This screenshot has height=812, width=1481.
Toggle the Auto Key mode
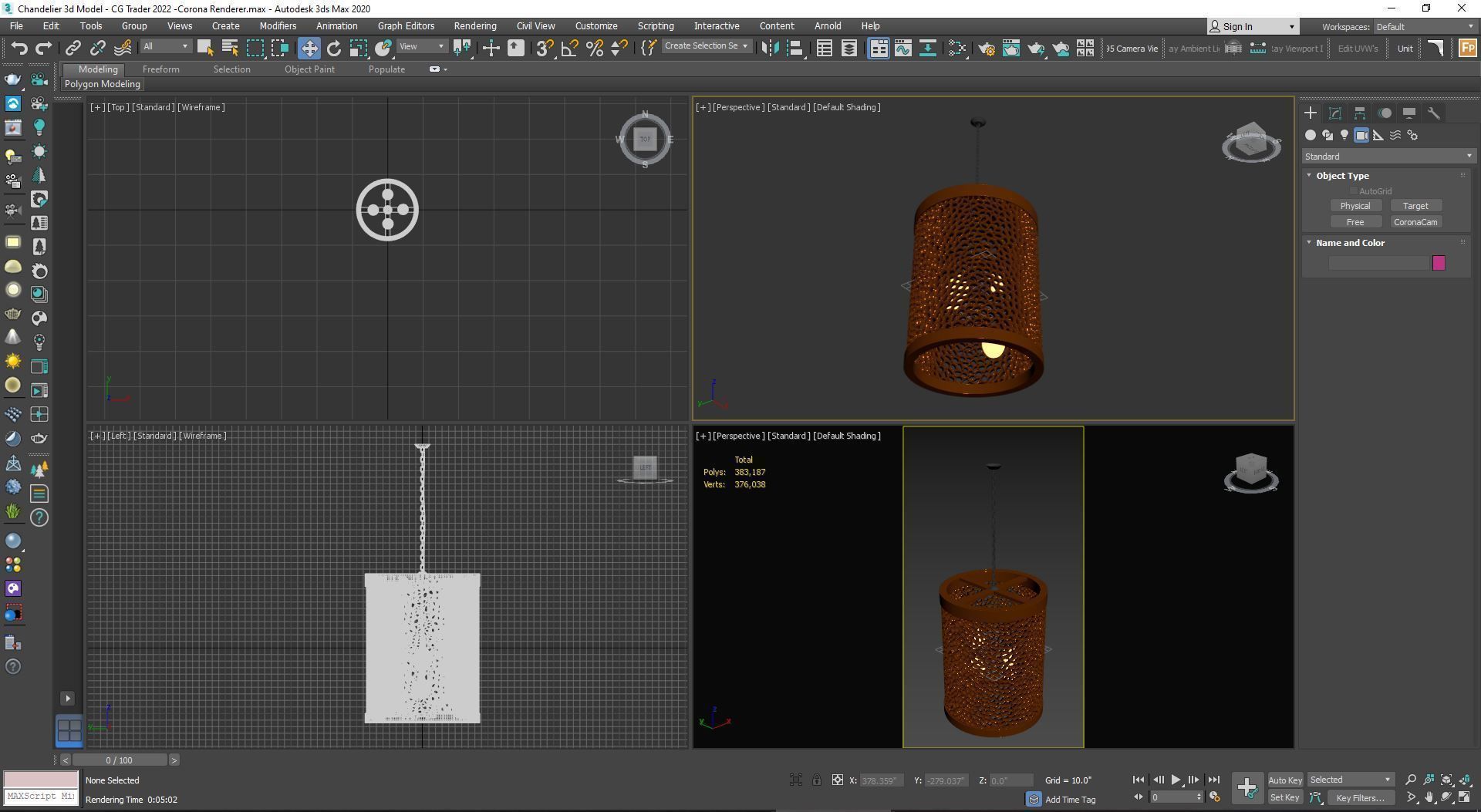1284,780
